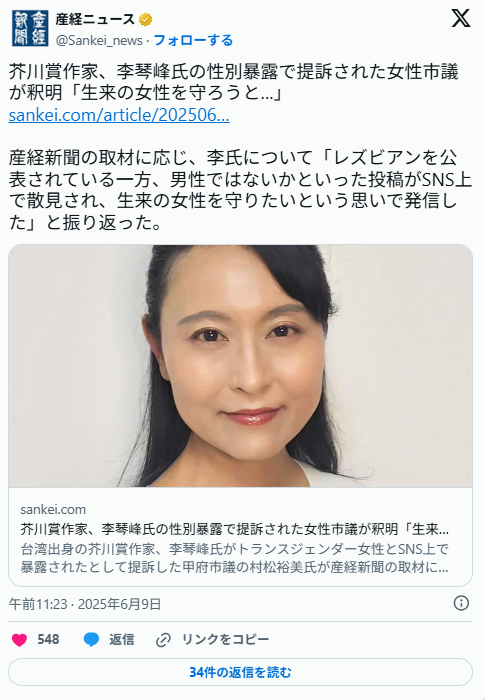
Task: Like the post with the heart icon
Action: tap(19, 640)
